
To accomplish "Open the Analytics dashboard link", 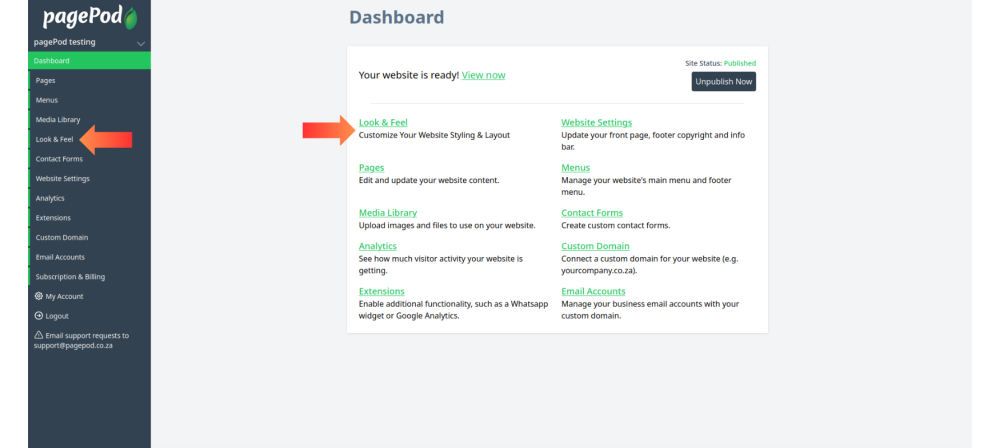I will [x=378, y=246].
